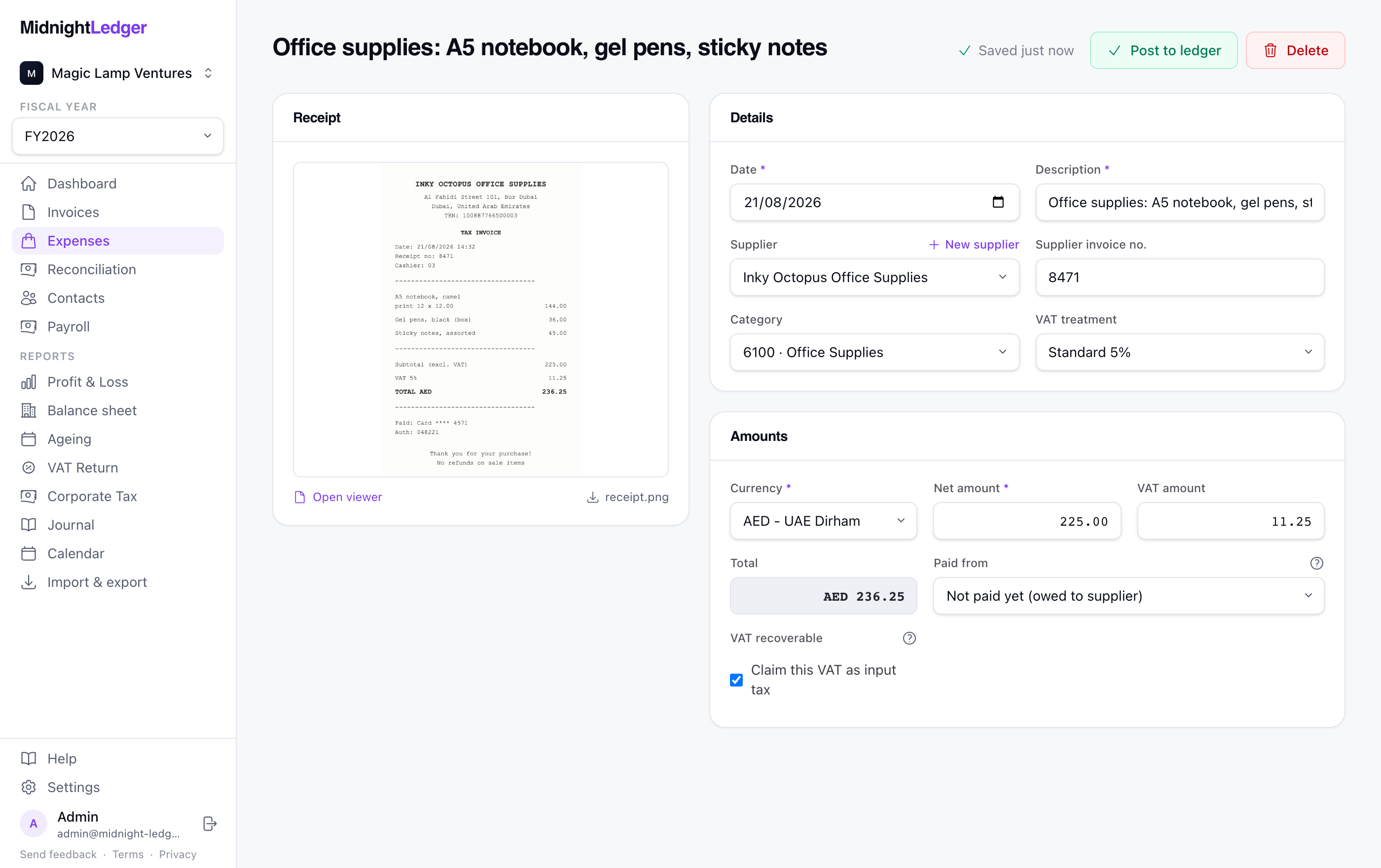Click the Journal book icon
Viewport: 1381px width, 868px height.
(29, 525)
